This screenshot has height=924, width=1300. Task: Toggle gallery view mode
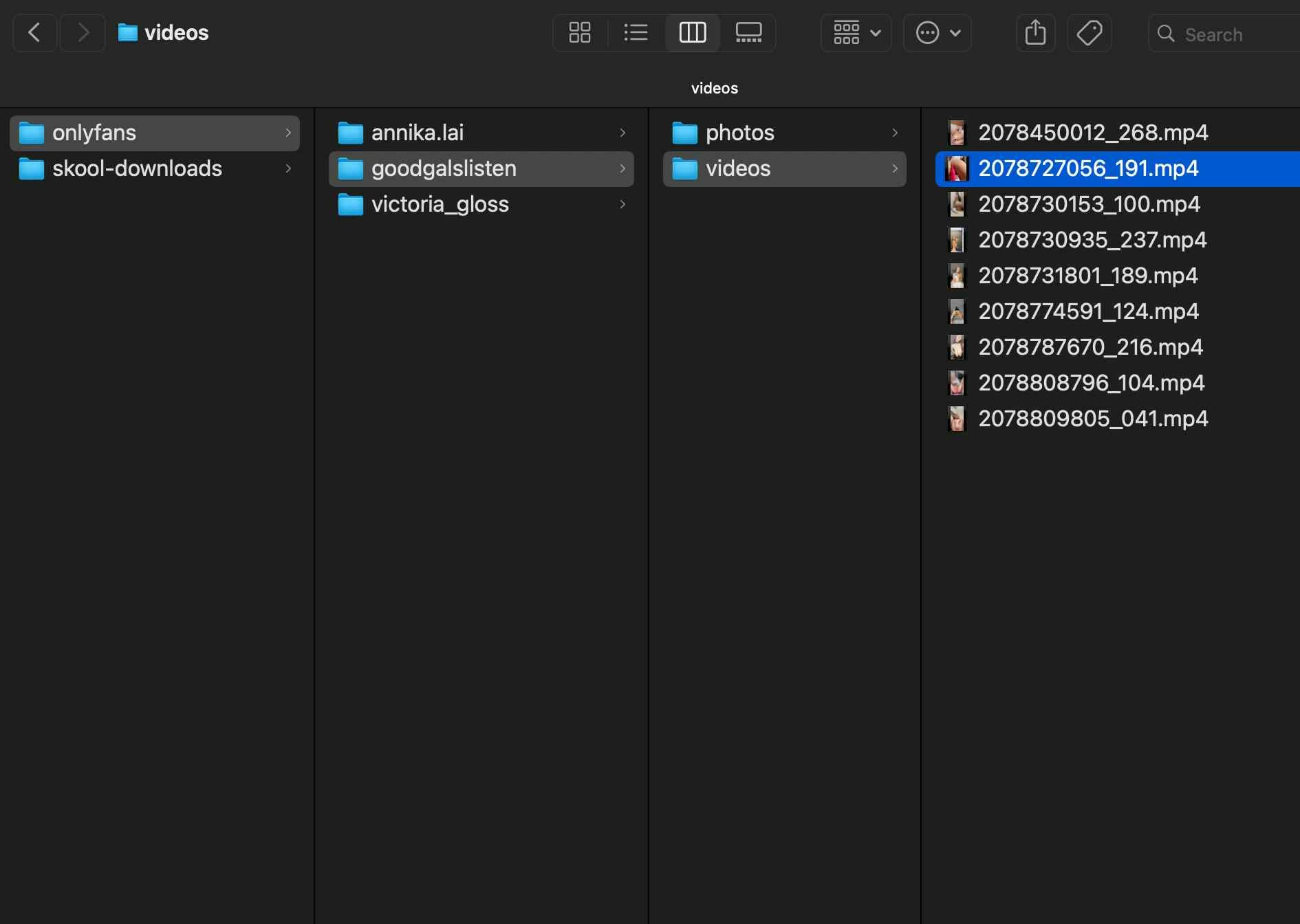(x=749, y=32)
